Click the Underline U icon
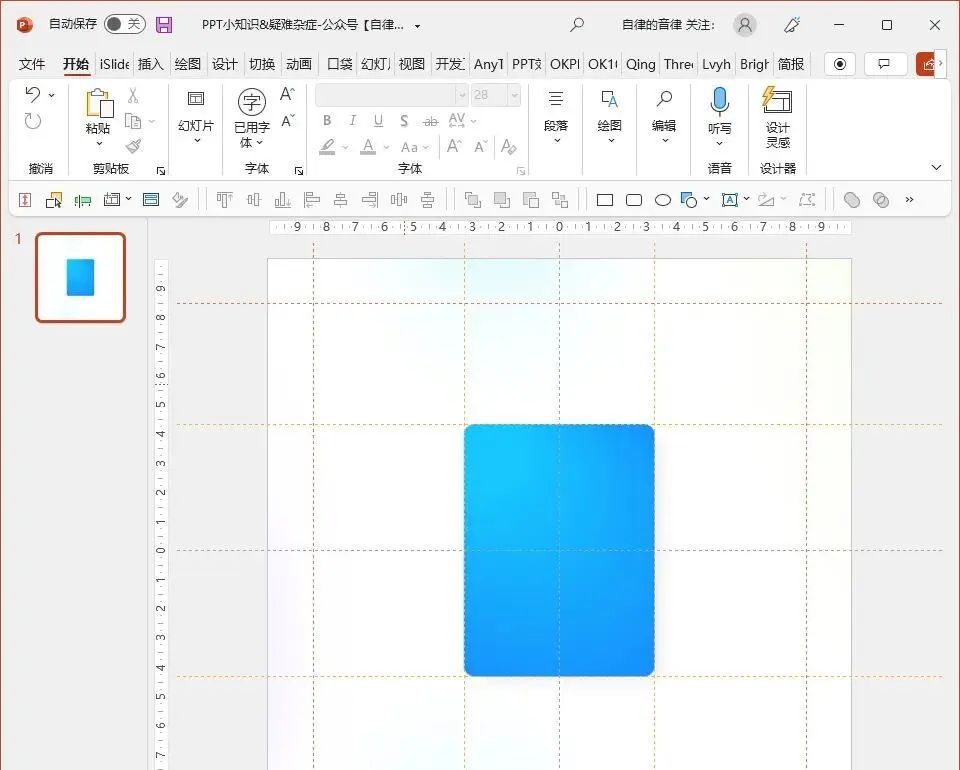Viewport: 960px width, 770px height. point(378,121)
